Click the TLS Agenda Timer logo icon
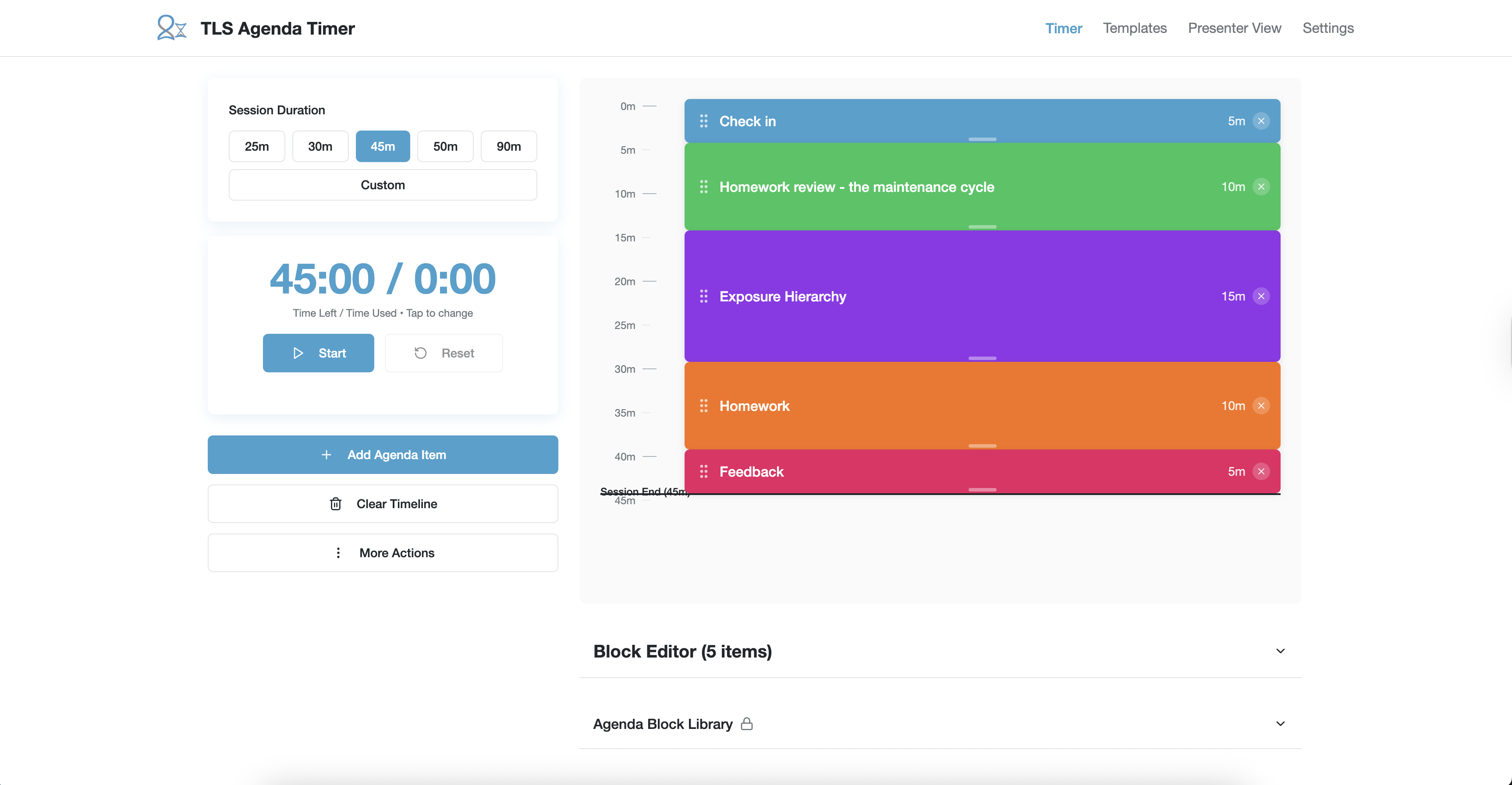 pyautogui.click(x=171, y=28)
